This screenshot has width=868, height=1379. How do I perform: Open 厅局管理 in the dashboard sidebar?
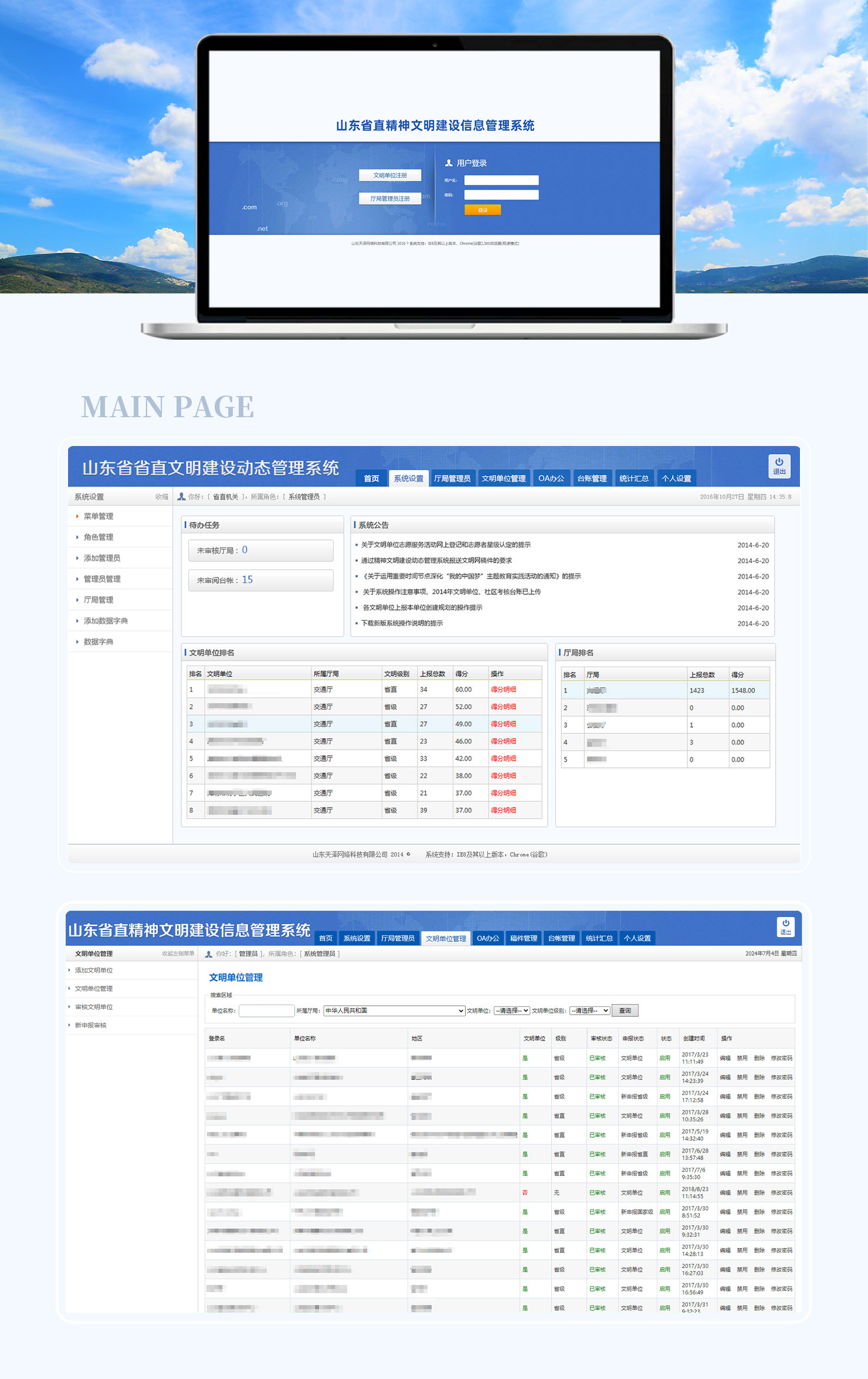99,600
